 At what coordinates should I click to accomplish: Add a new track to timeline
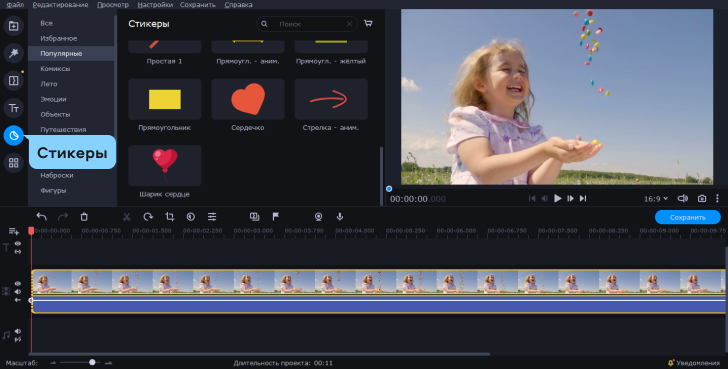13,231
